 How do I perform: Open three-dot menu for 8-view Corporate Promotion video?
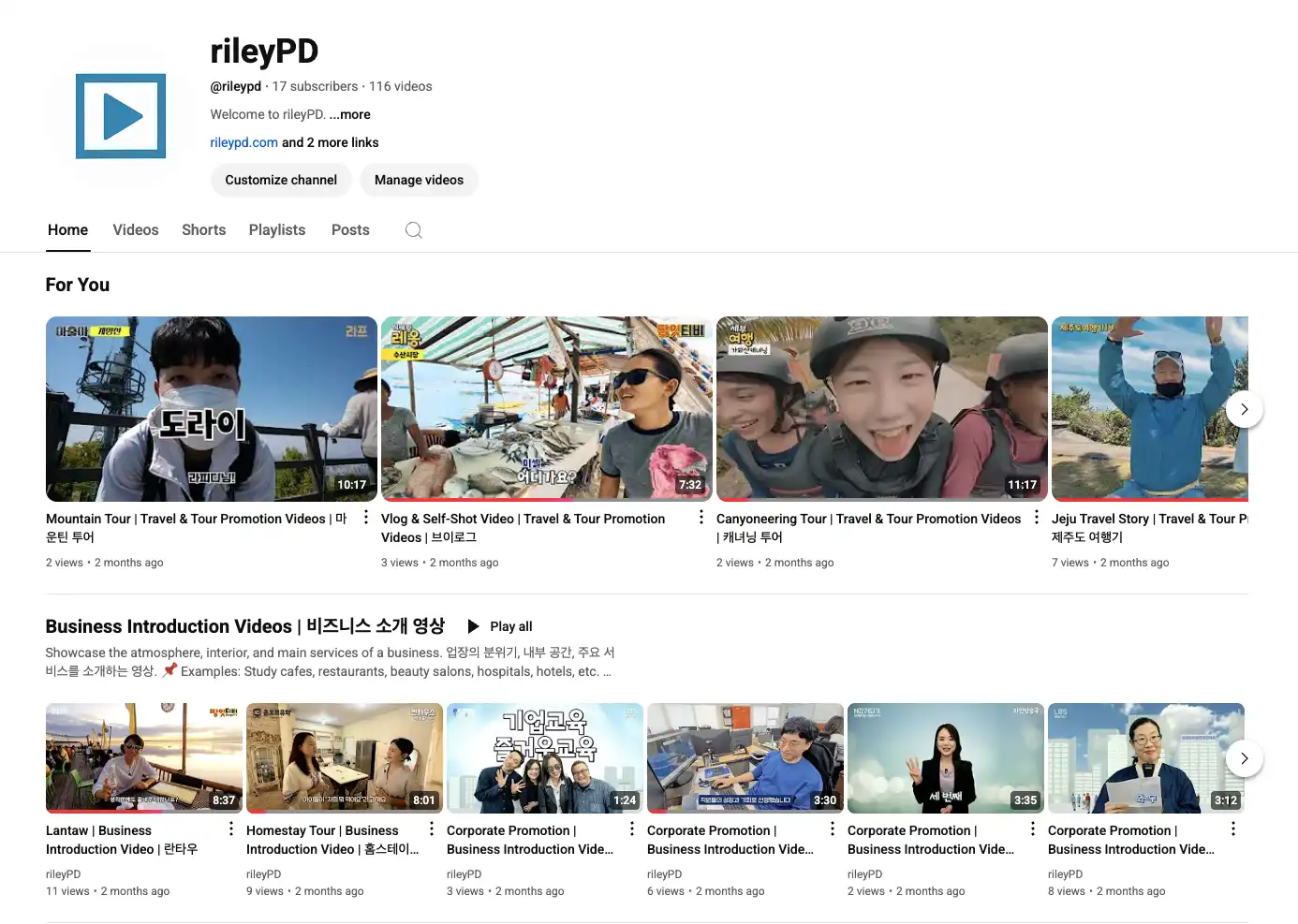point(1232,829)
